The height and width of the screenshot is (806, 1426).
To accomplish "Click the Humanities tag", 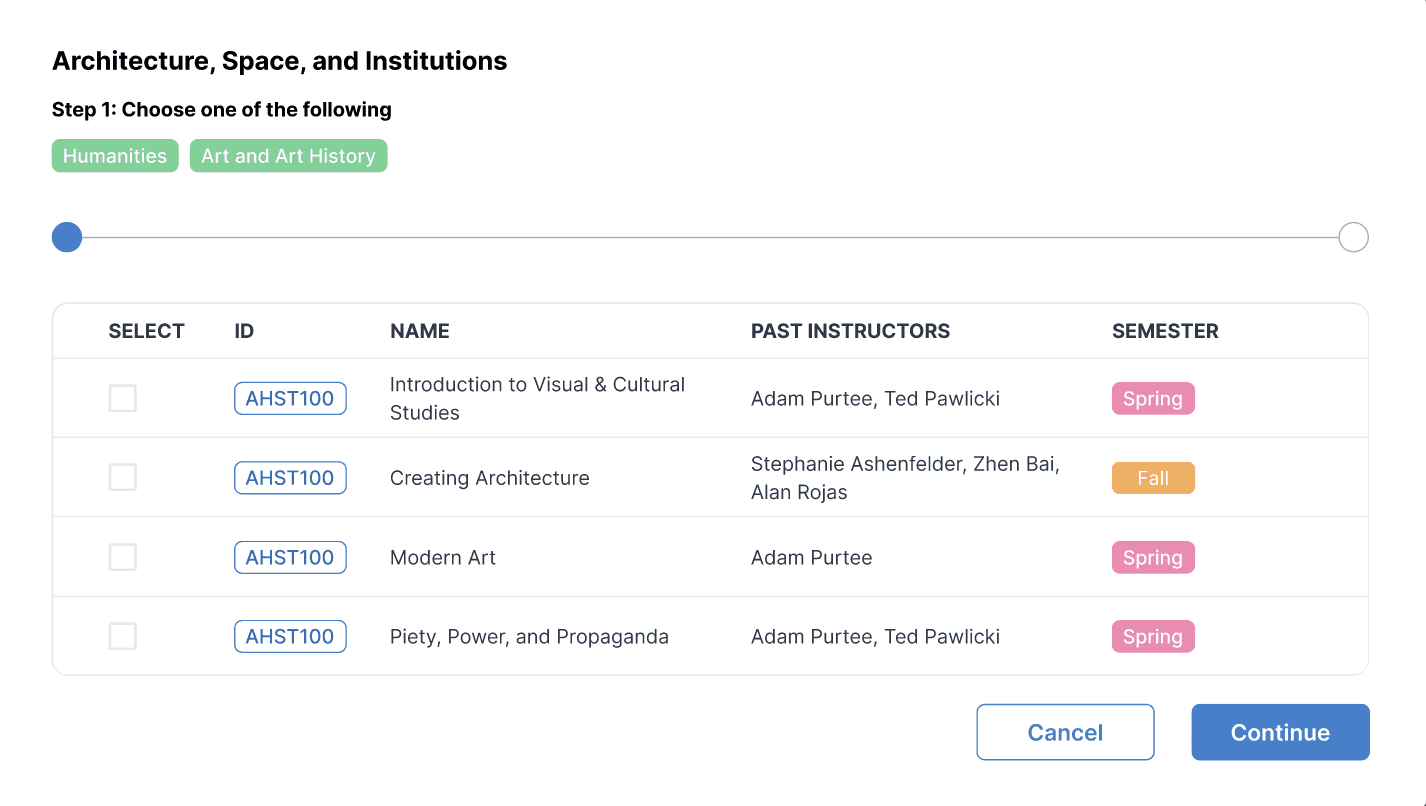I will [x=115, y=156].
